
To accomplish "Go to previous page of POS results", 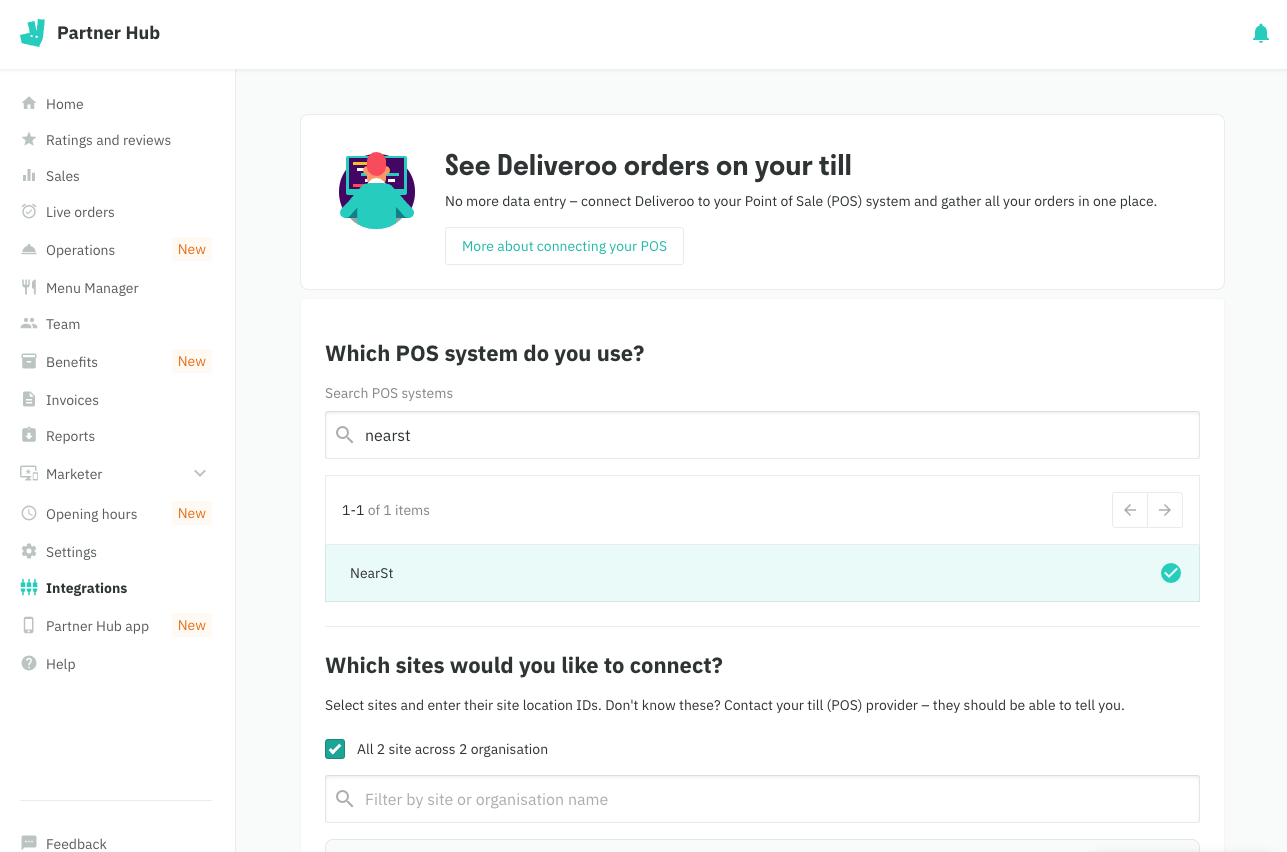I will coord(1130,510).
